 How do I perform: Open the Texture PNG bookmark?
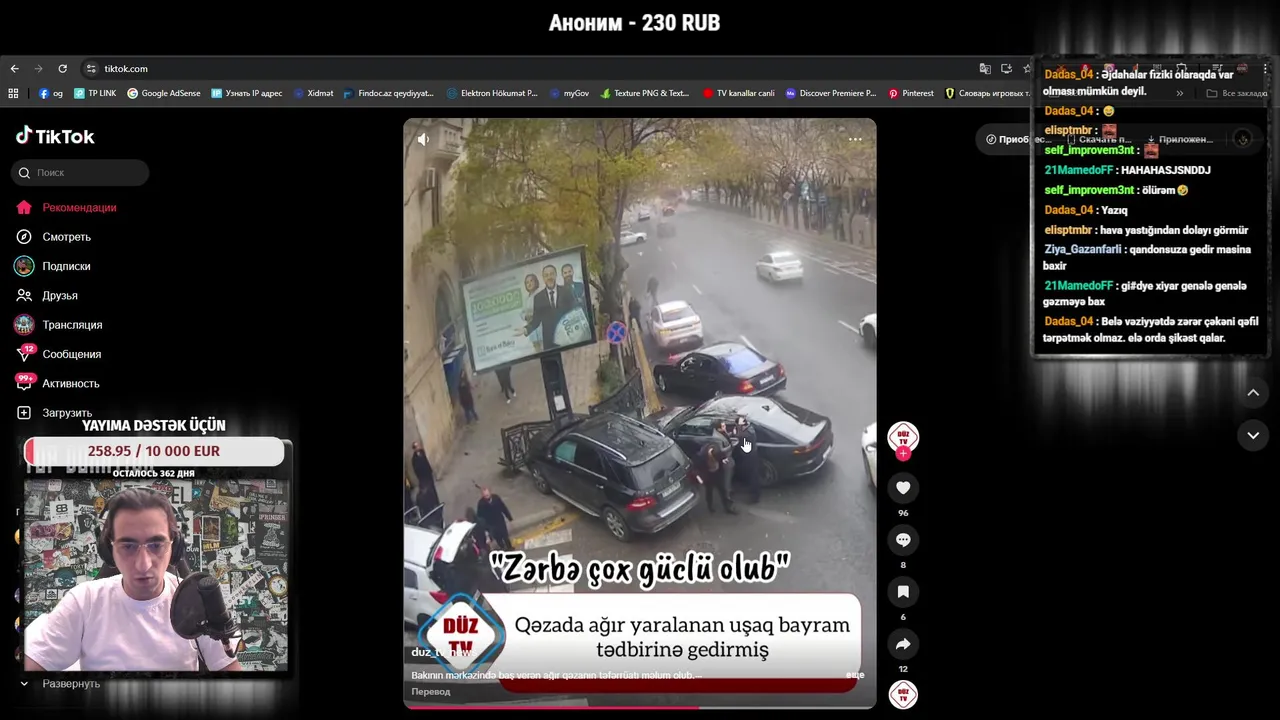pos(645,93)
